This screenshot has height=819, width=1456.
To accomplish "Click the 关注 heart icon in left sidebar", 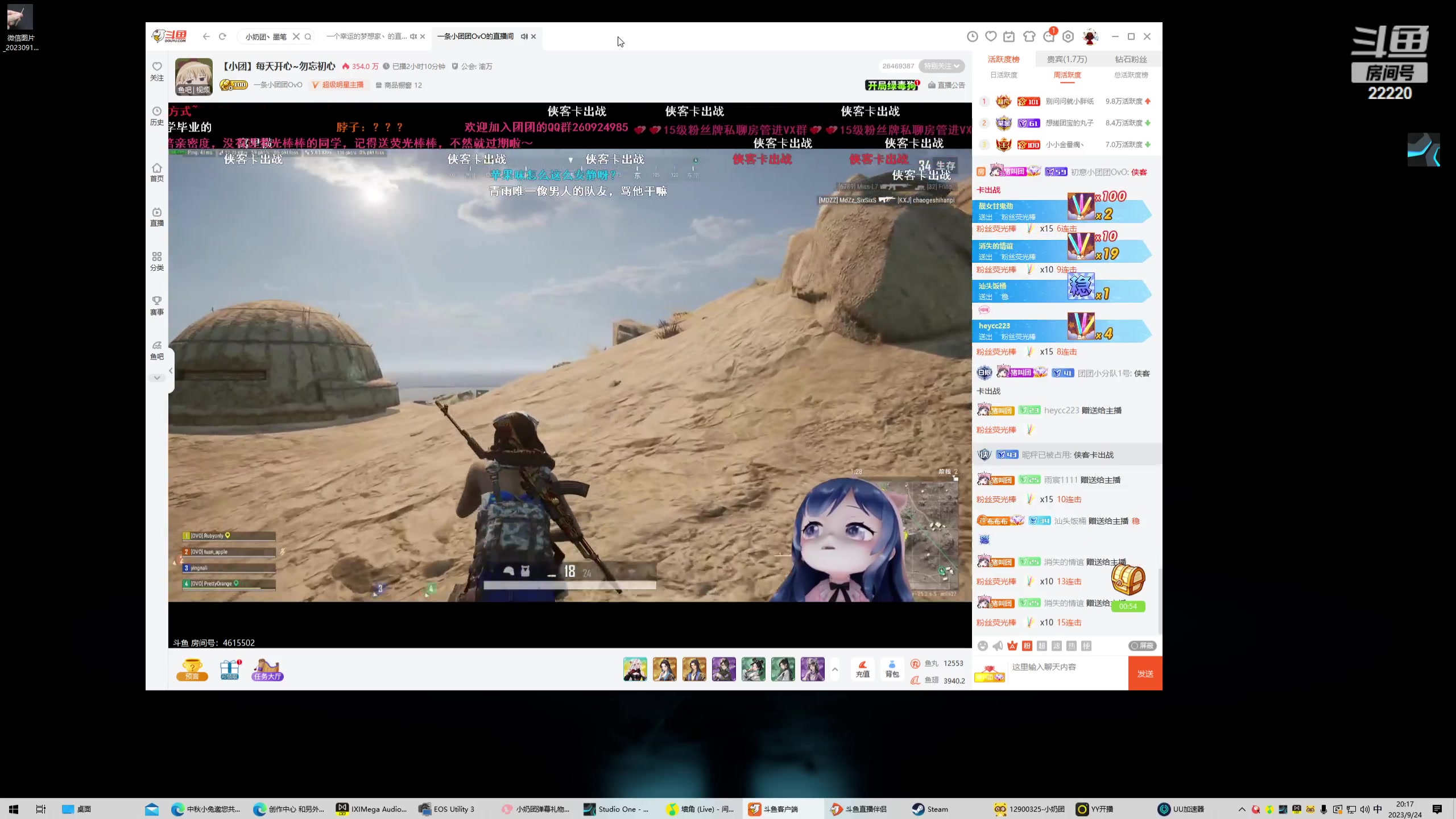I will tap(157, 71).
